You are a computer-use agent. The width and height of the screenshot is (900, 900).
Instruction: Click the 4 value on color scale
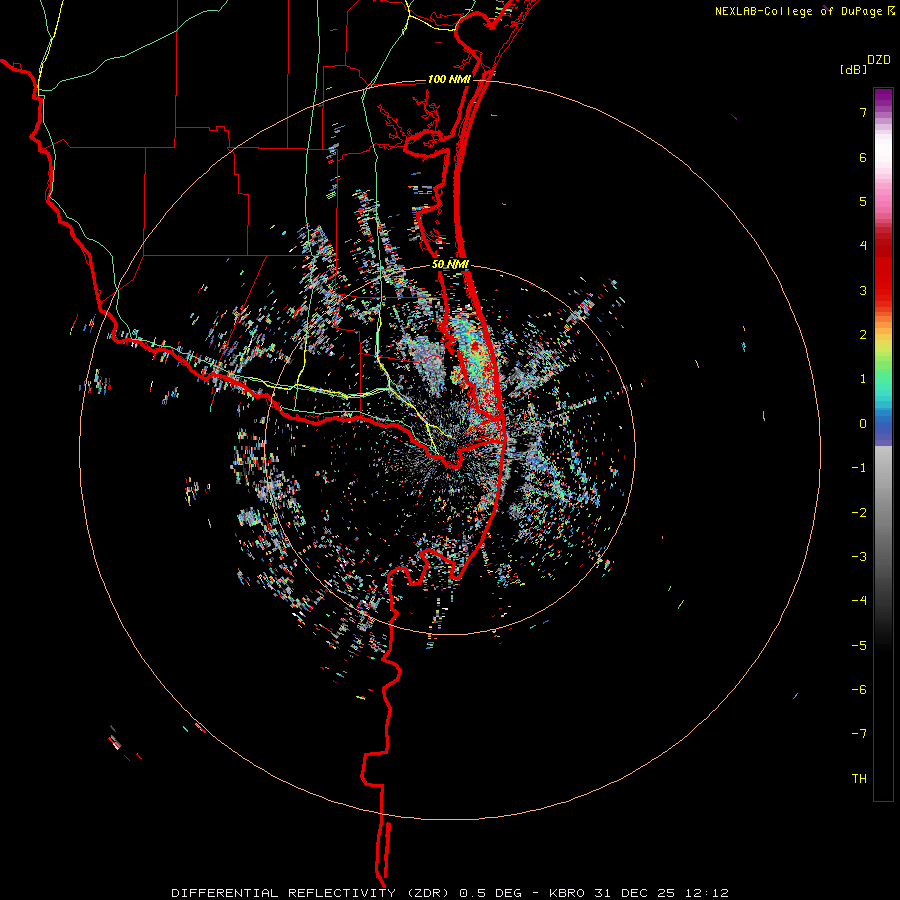click(x=862, y=246)
